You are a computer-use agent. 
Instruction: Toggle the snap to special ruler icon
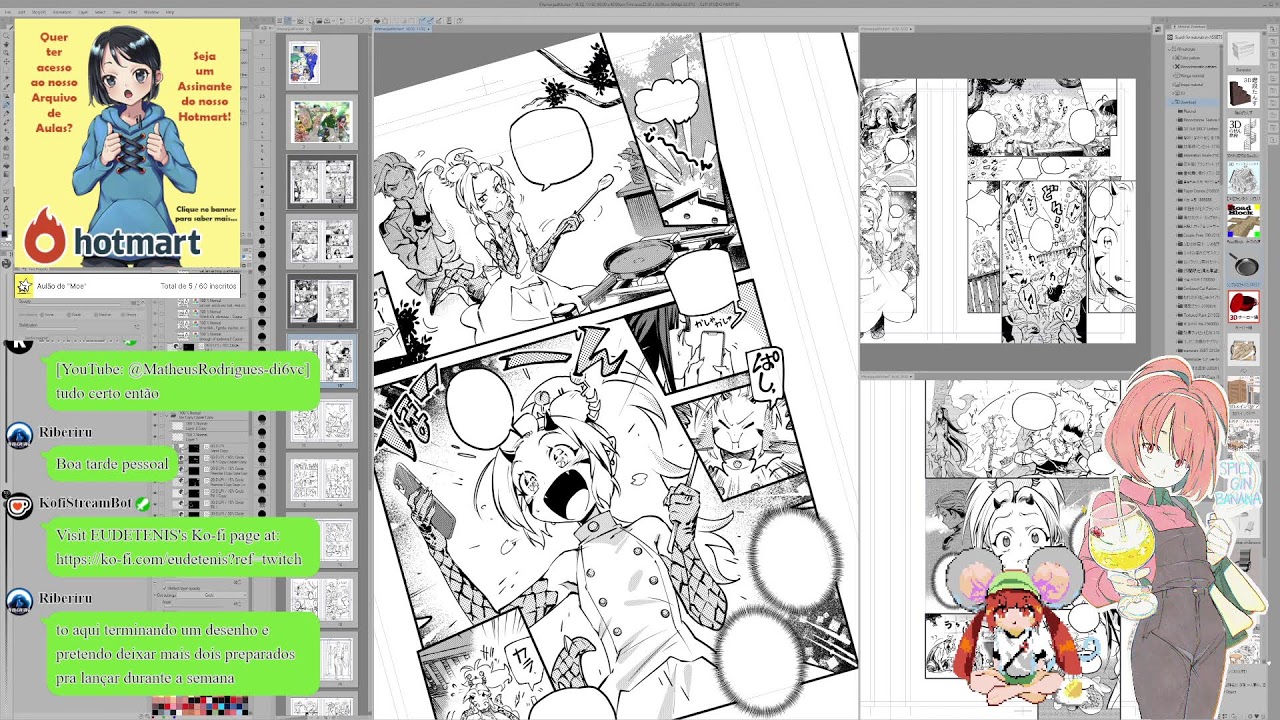coord(430,21)
